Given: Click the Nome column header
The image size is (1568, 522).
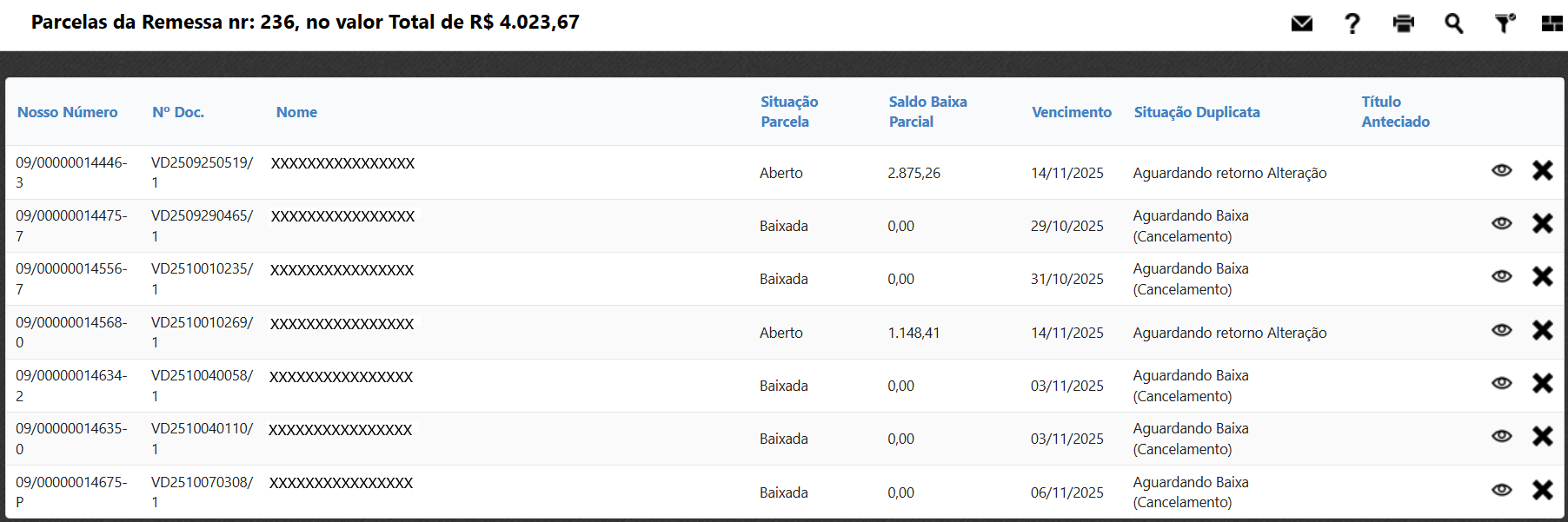Looking at the screenshot, I should (296, 112).
